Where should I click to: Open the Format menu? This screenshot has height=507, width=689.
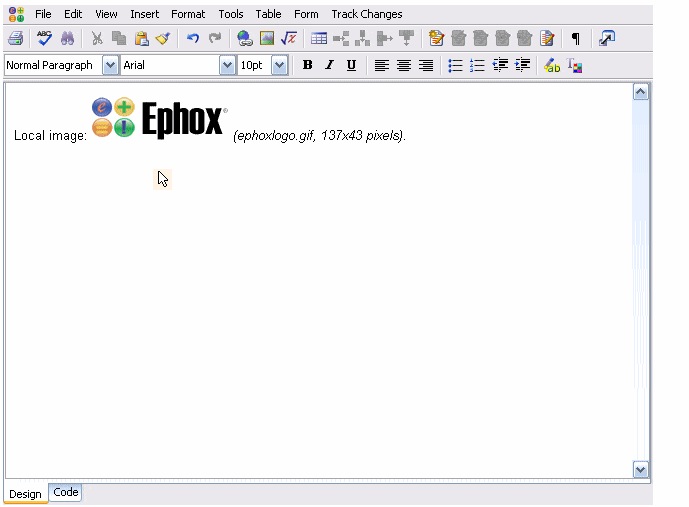[x=188, y=14]
